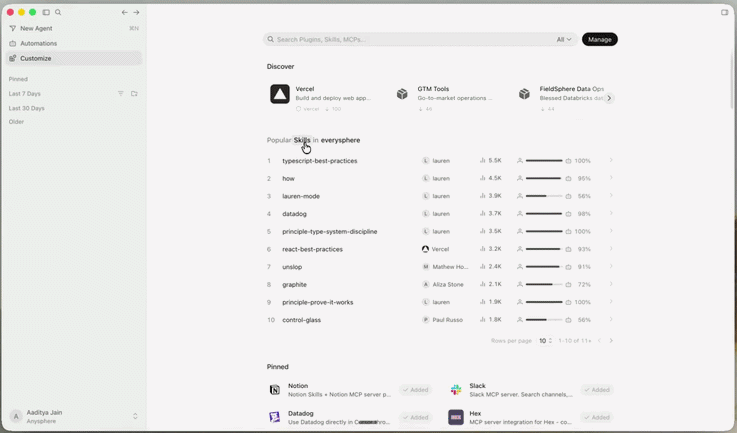The width and height of the screenshot is (737, 433).
Task: Go forward with the right arrow
Action: pos(136,12)
